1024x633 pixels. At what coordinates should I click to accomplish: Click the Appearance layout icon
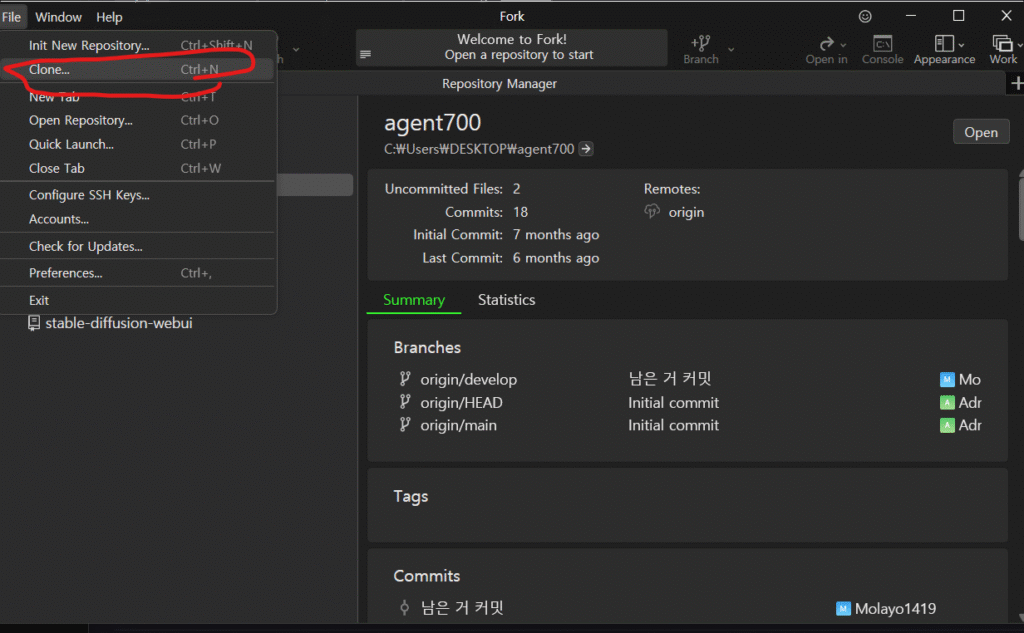944,43
